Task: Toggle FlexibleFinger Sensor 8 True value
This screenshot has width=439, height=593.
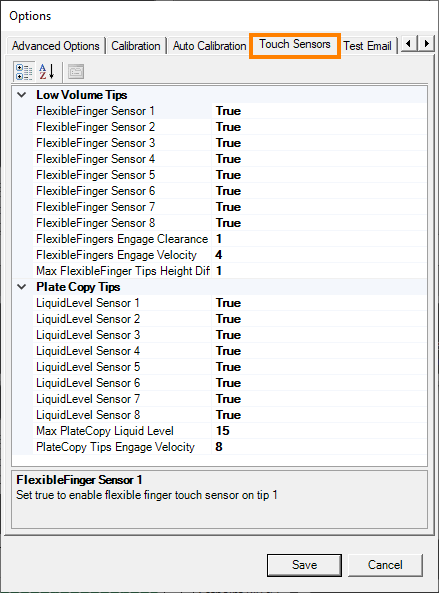Action: point(319,223)
